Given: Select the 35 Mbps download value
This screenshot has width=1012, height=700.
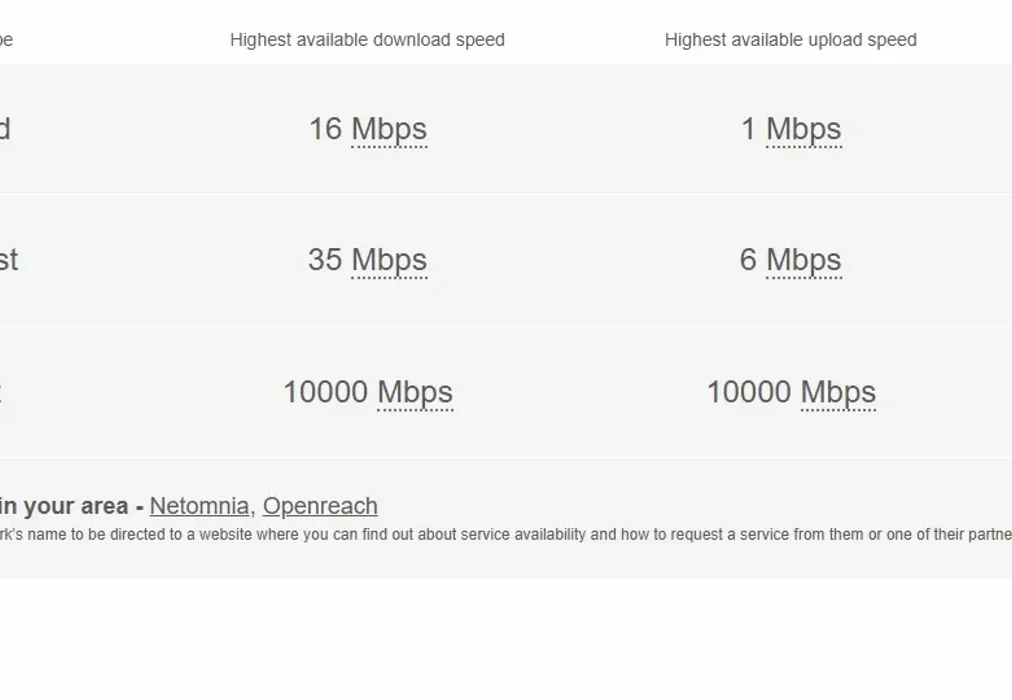Looking at the screenshot, I should pos(369,260).
